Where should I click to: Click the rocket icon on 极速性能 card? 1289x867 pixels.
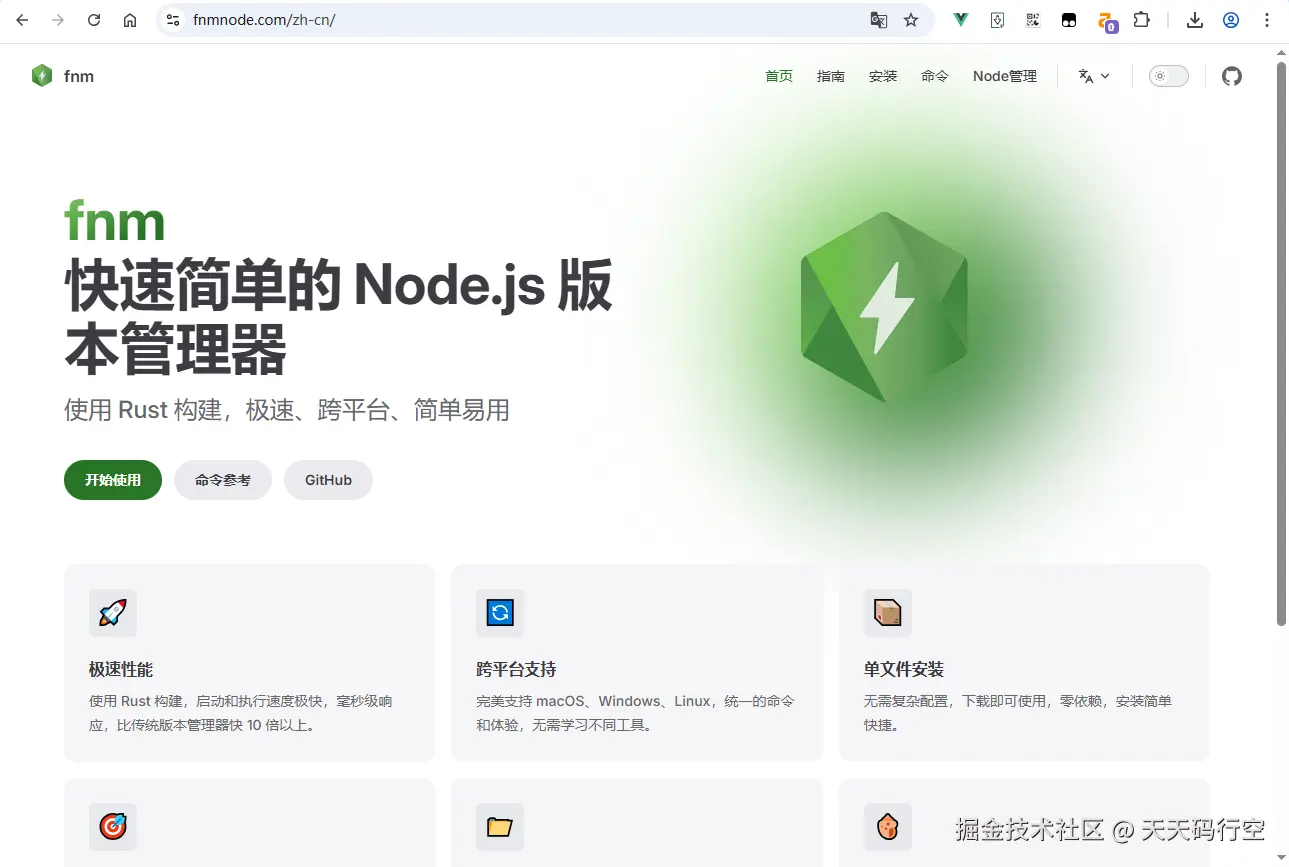click(x=113, y=613)
